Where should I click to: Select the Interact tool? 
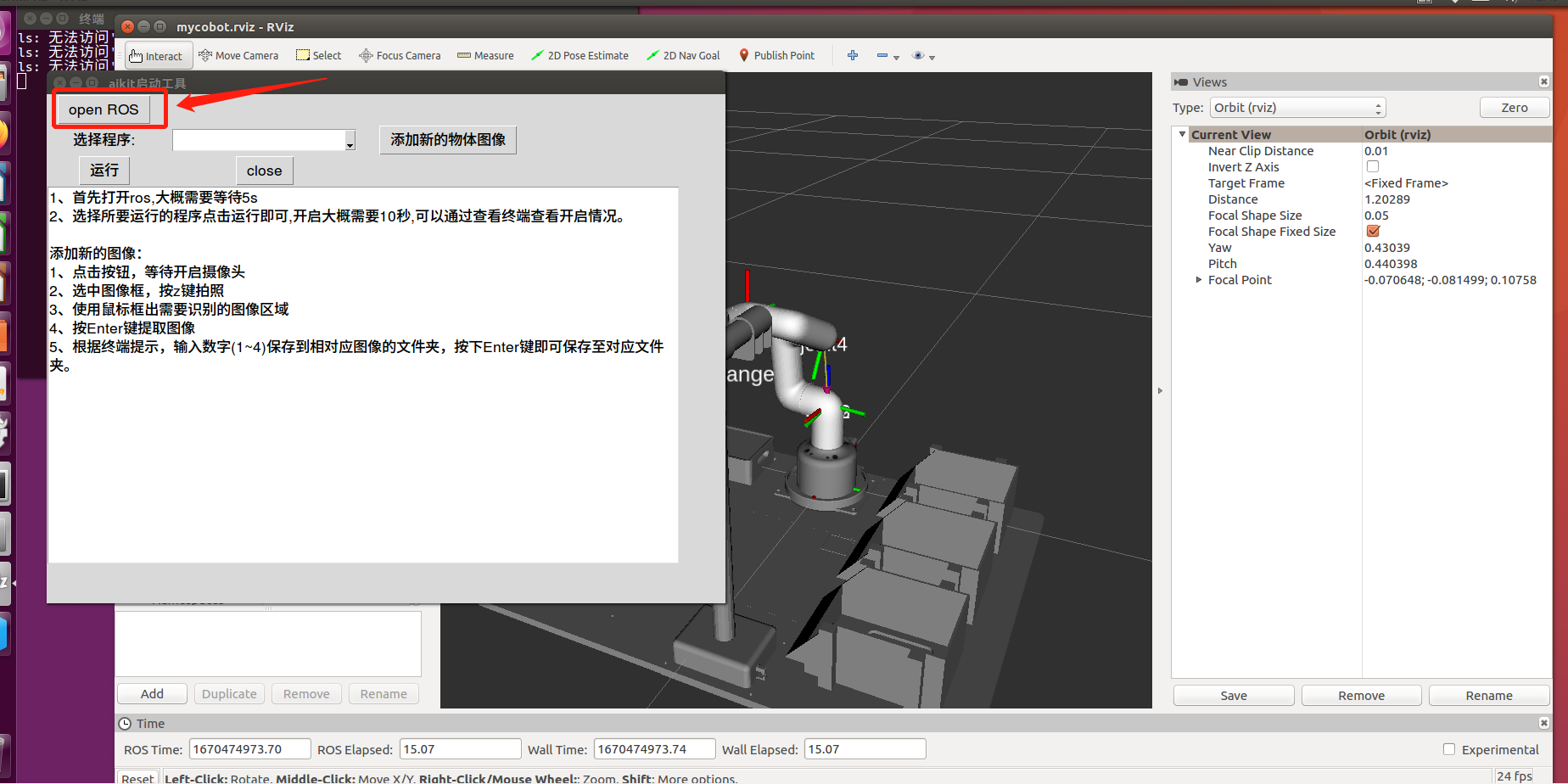(158, 56)
